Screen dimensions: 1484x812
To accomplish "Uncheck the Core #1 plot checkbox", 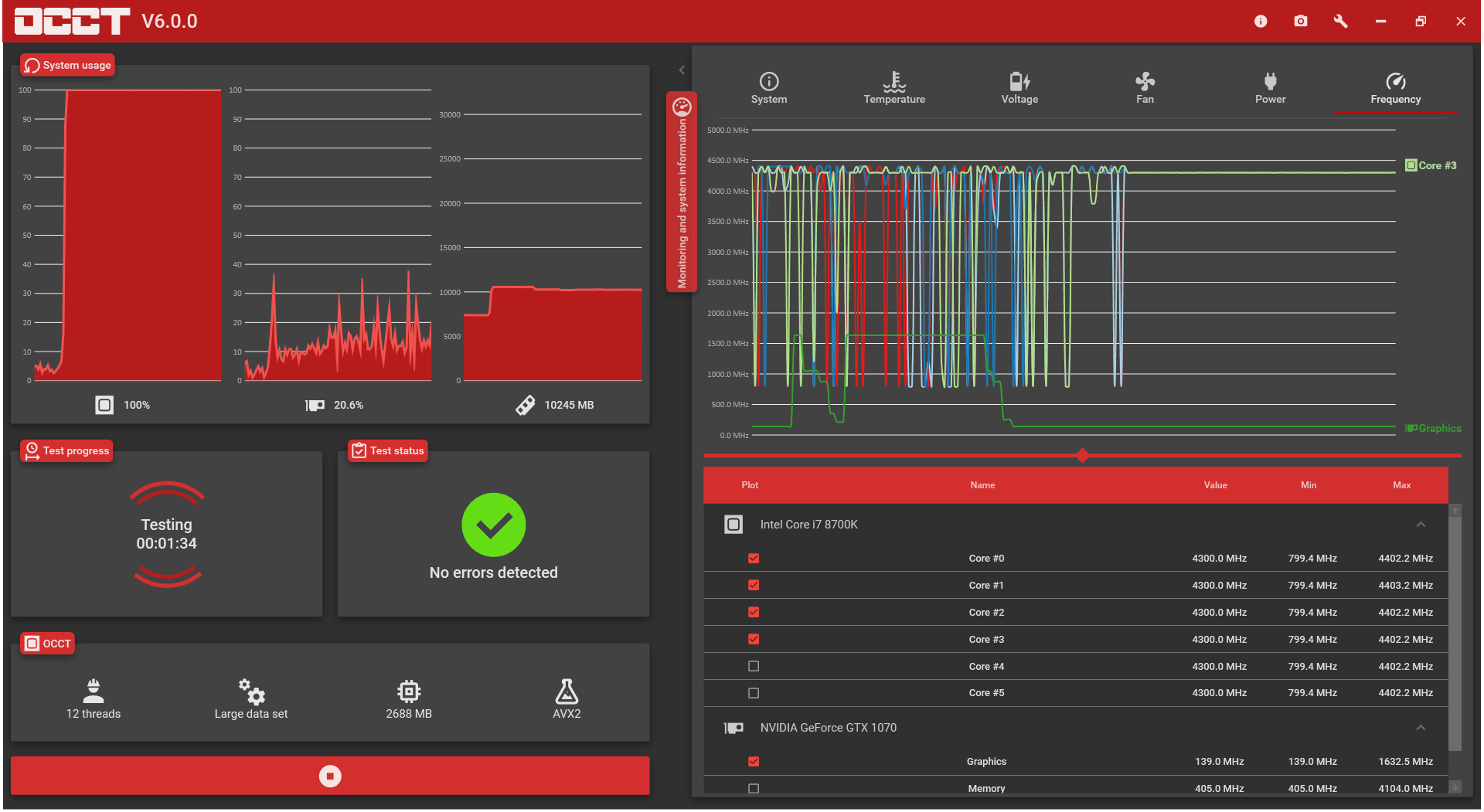I will (754, 586).
